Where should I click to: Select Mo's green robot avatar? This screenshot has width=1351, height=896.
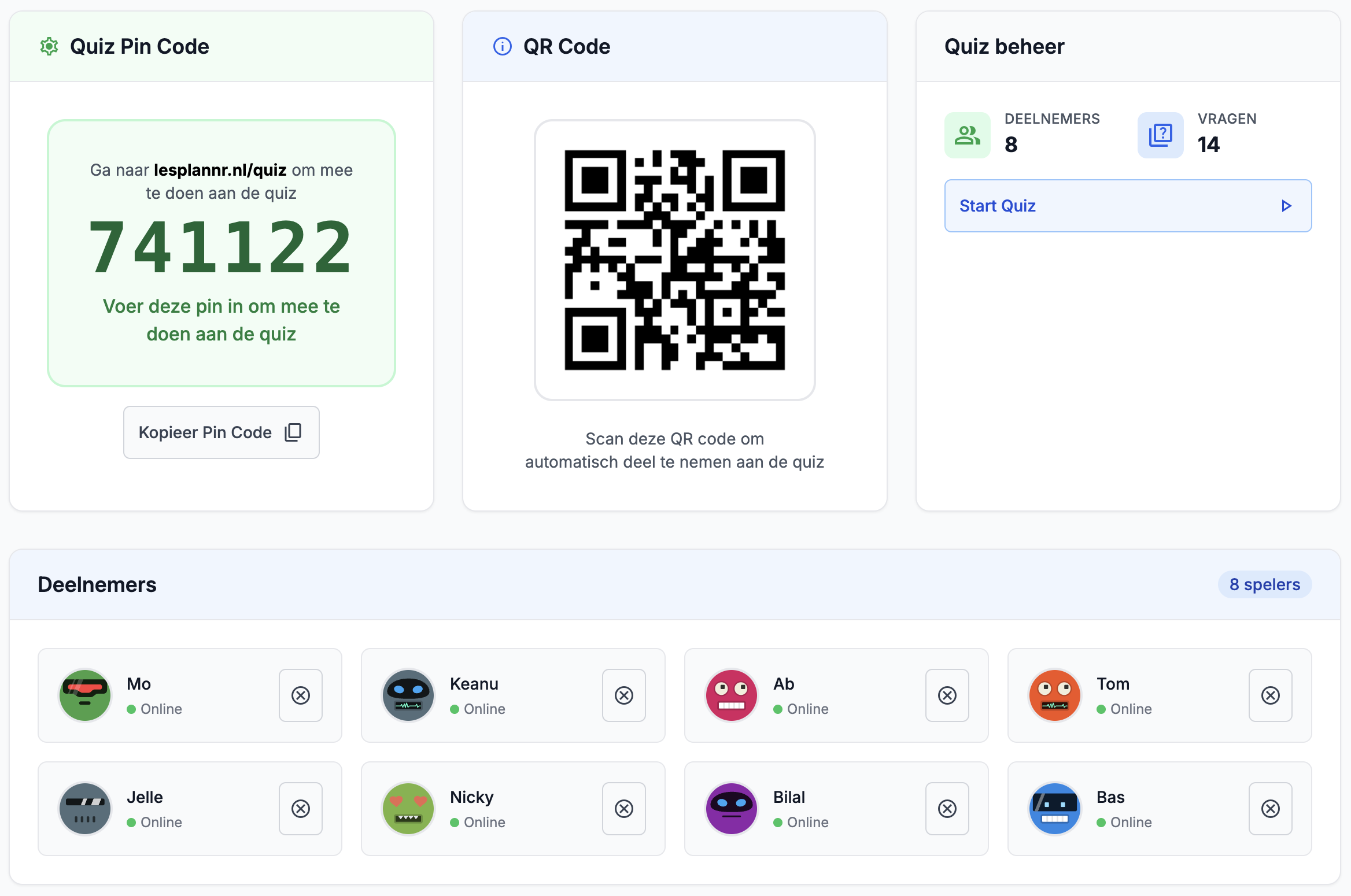click(x=84, y=695)
